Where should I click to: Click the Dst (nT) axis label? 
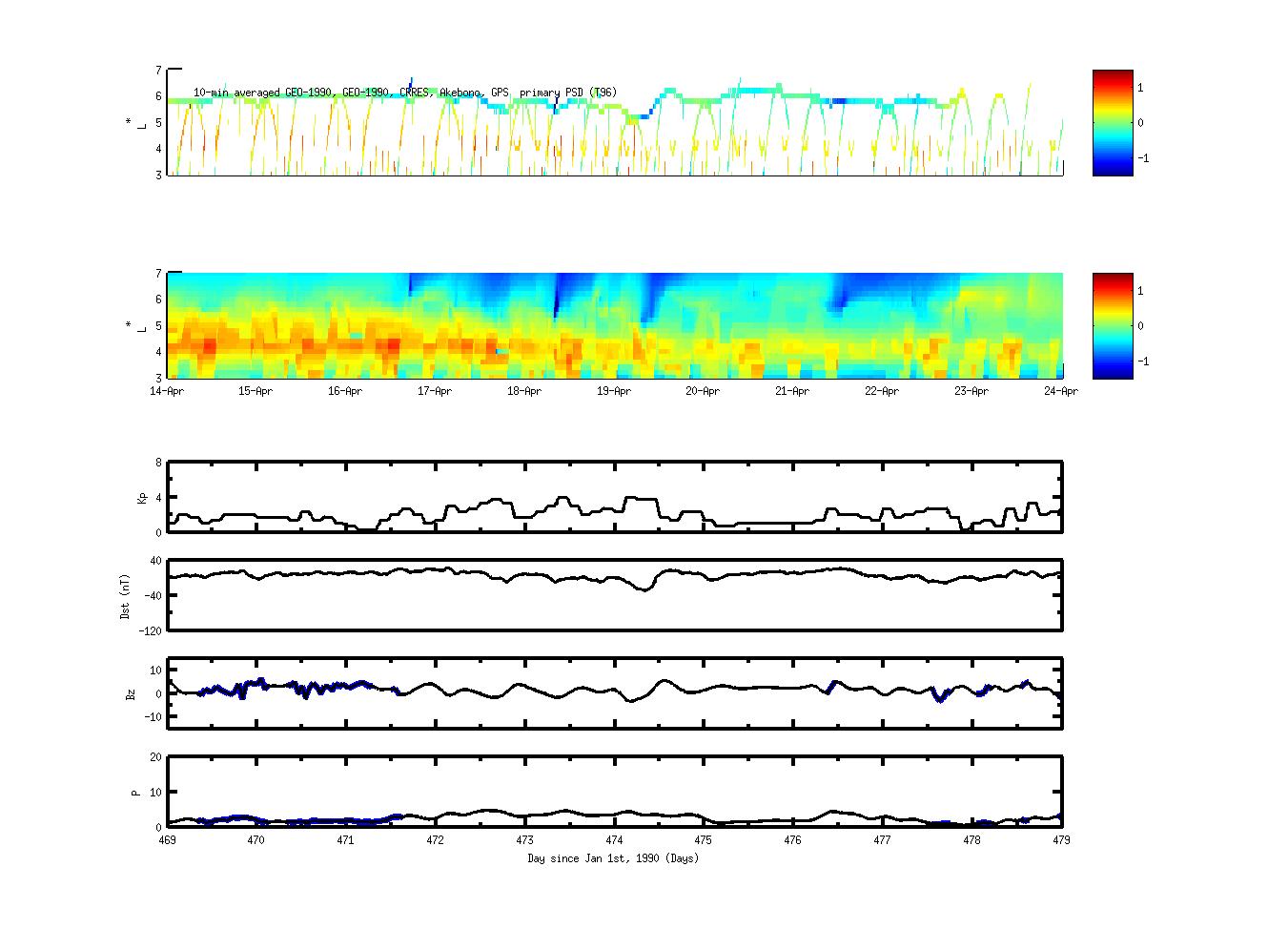tap(125, 596)
